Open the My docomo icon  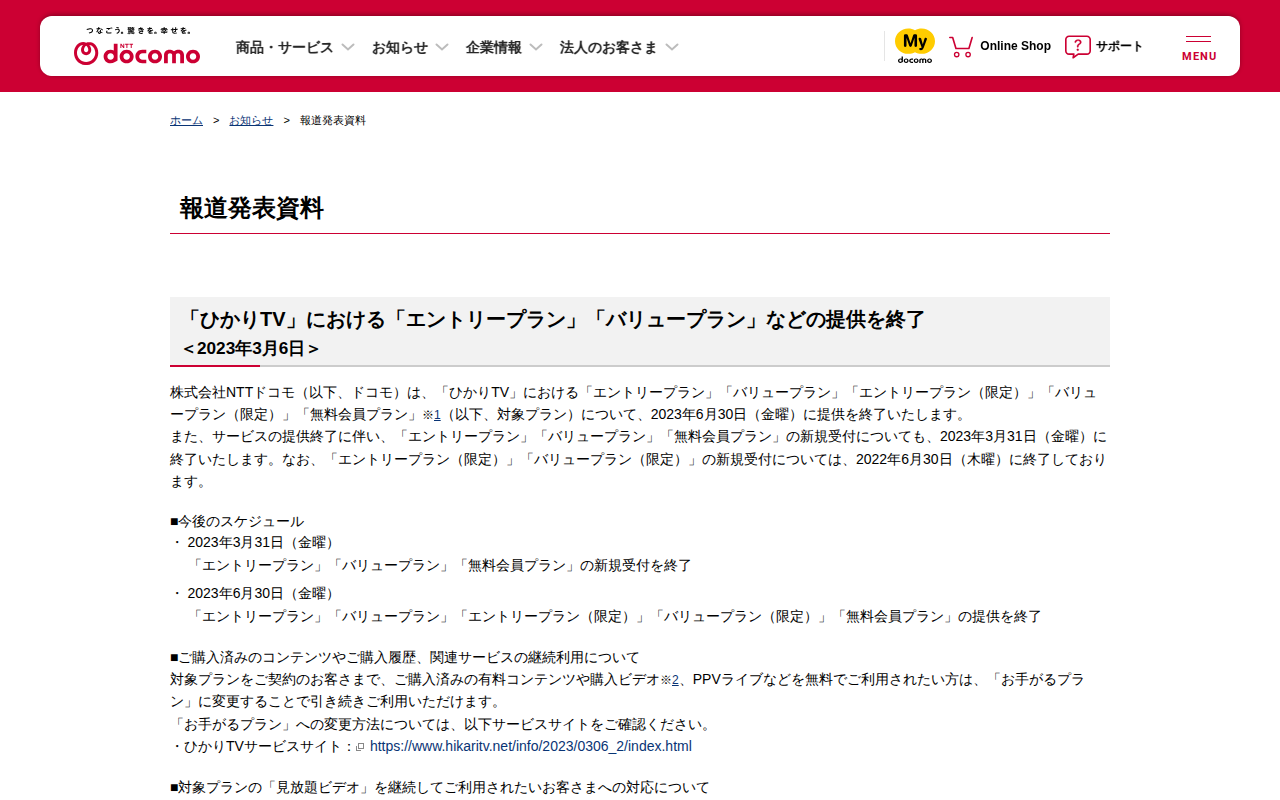click(x=915, y=46)
